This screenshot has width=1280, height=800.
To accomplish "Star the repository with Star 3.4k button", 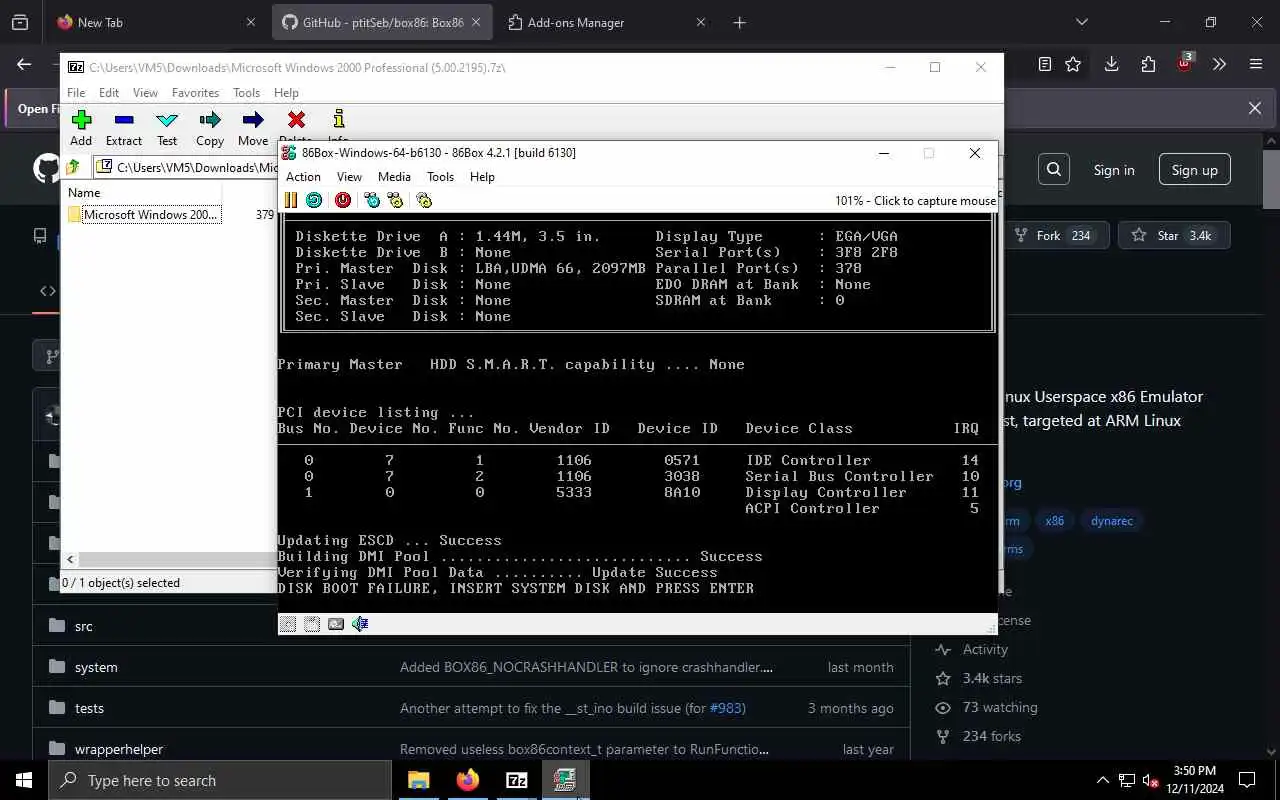I will pos(1174,236).
